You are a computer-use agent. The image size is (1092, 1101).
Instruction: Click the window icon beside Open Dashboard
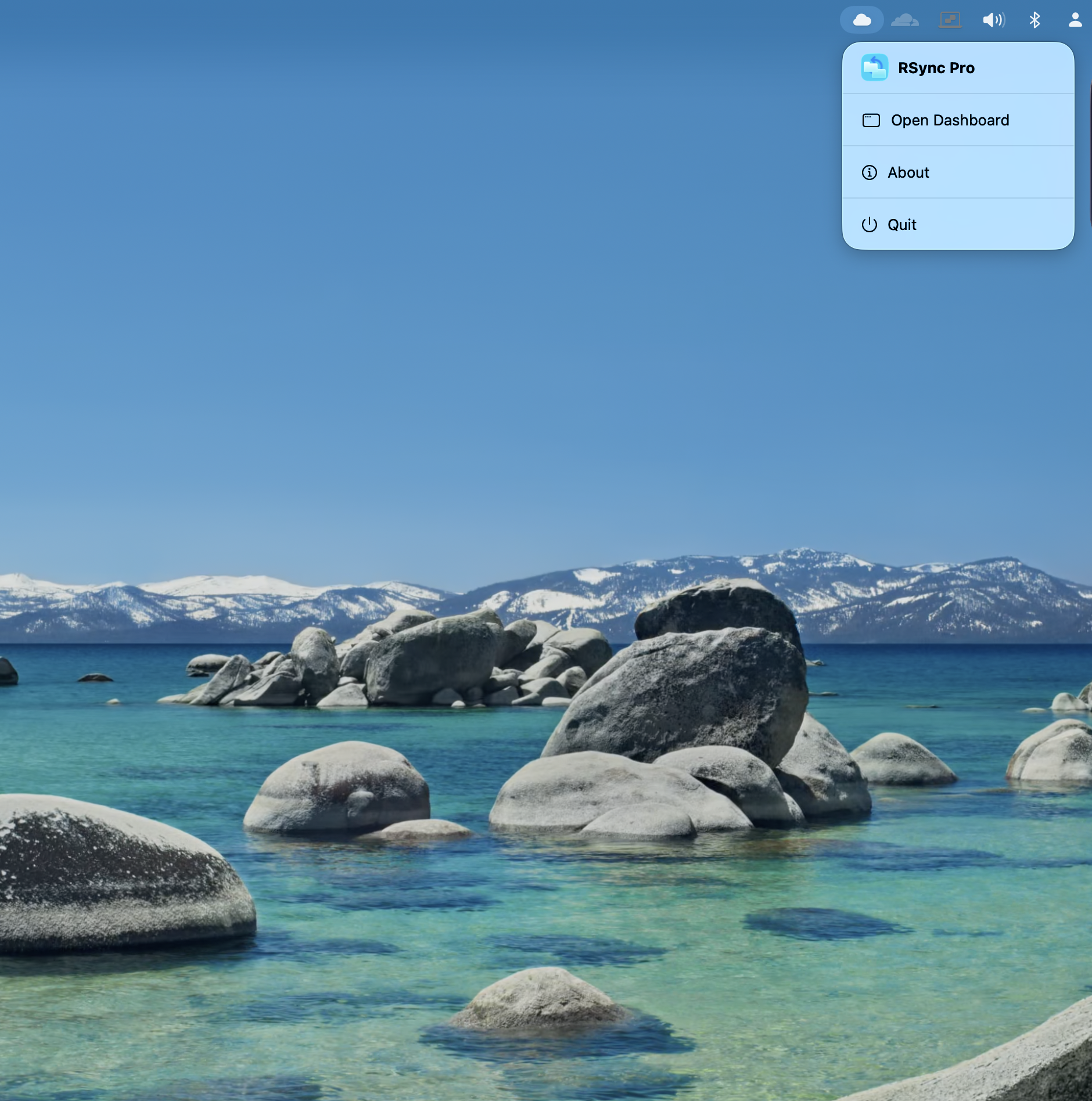tap(871, 120)
